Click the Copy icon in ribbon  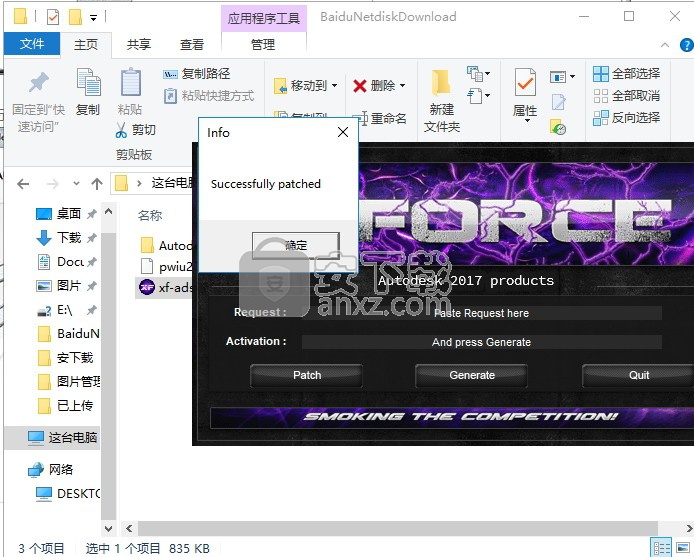coord(89,82)
